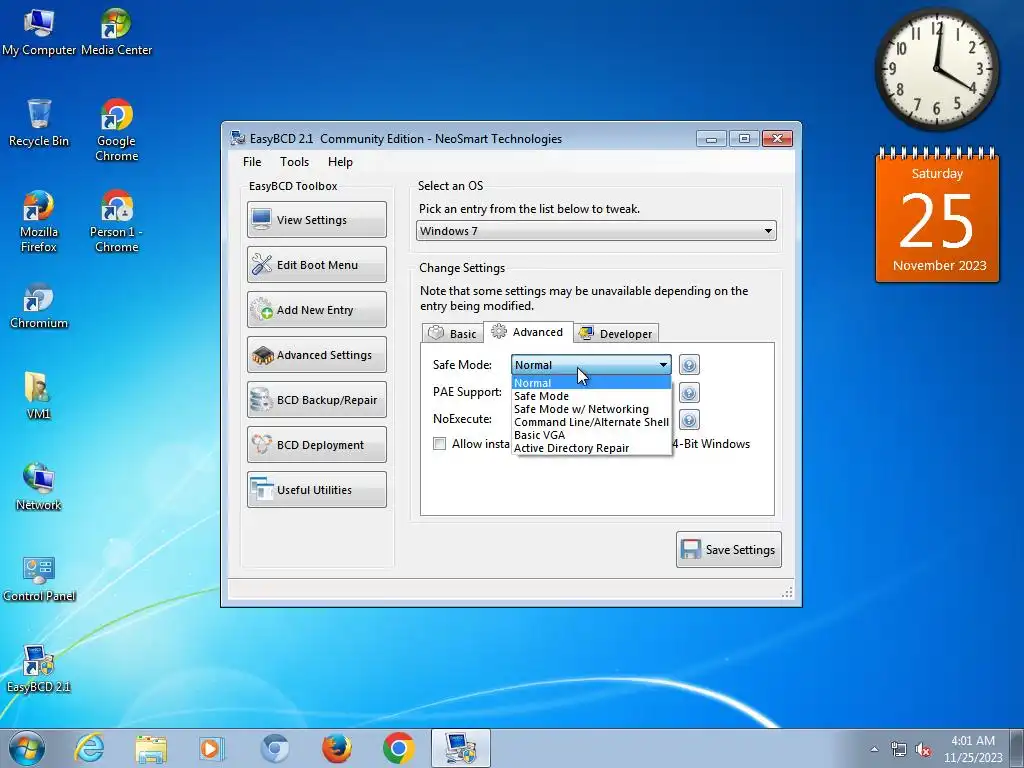Switch to the Basic tab
The width and height of the screenshot is (1024, 768).
coord(453,334)
